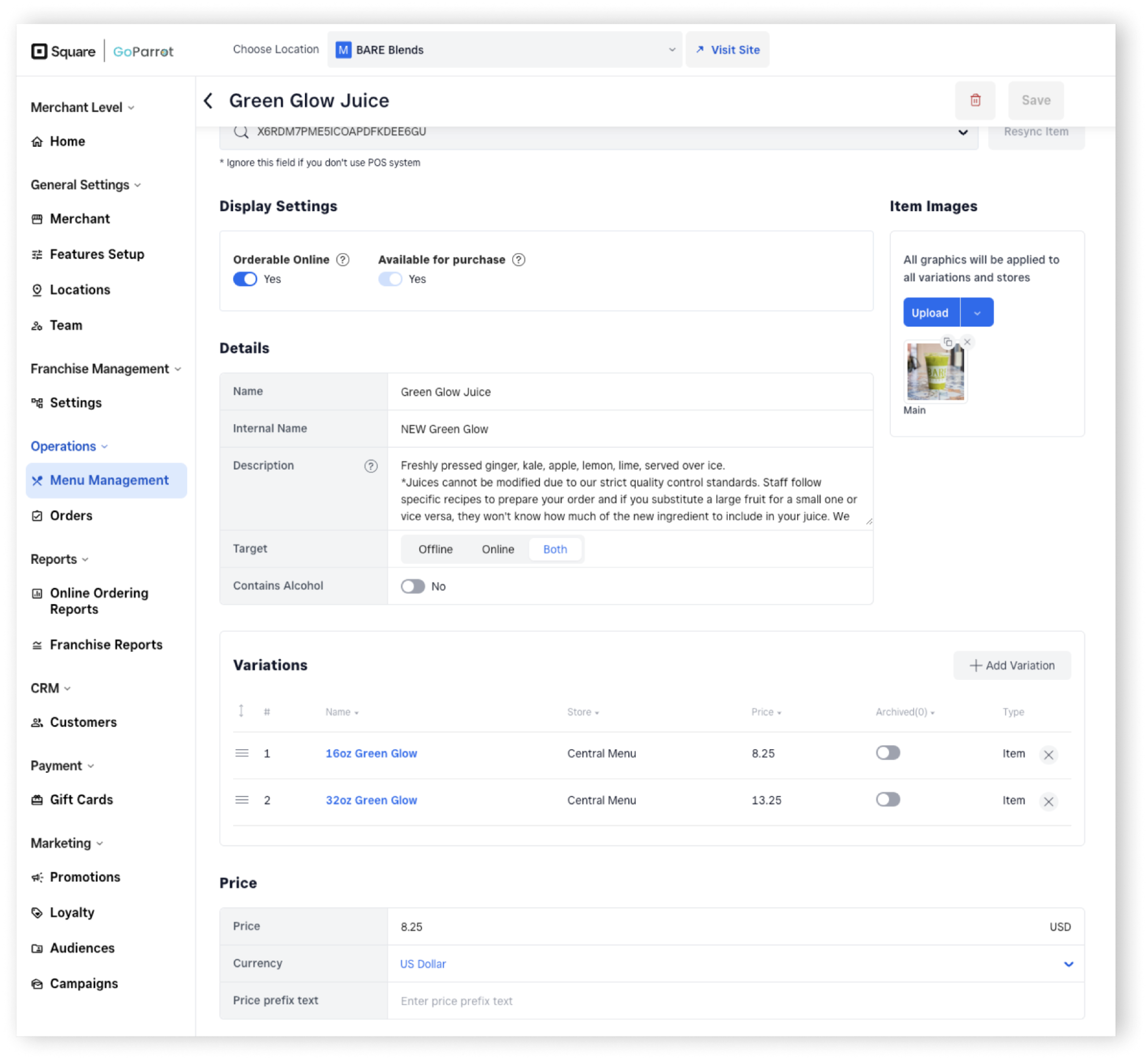Open the Upload button dropdown arrow
This screenshot has height=1061, width=1148.
click(x=977, y=313)
